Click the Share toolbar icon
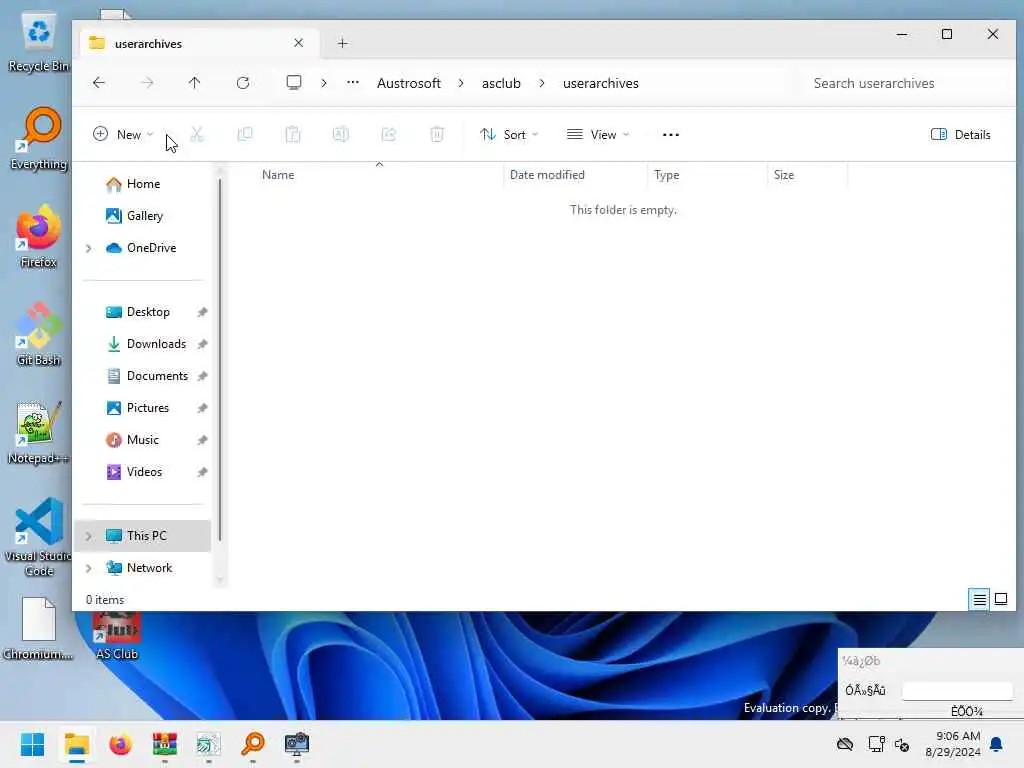 [x=389, y=135]
